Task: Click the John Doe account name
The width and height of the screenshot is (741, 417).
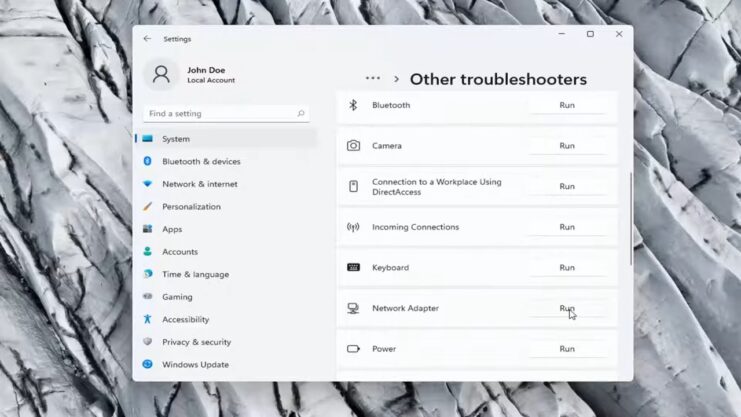Action: click(x=206, y=70)
